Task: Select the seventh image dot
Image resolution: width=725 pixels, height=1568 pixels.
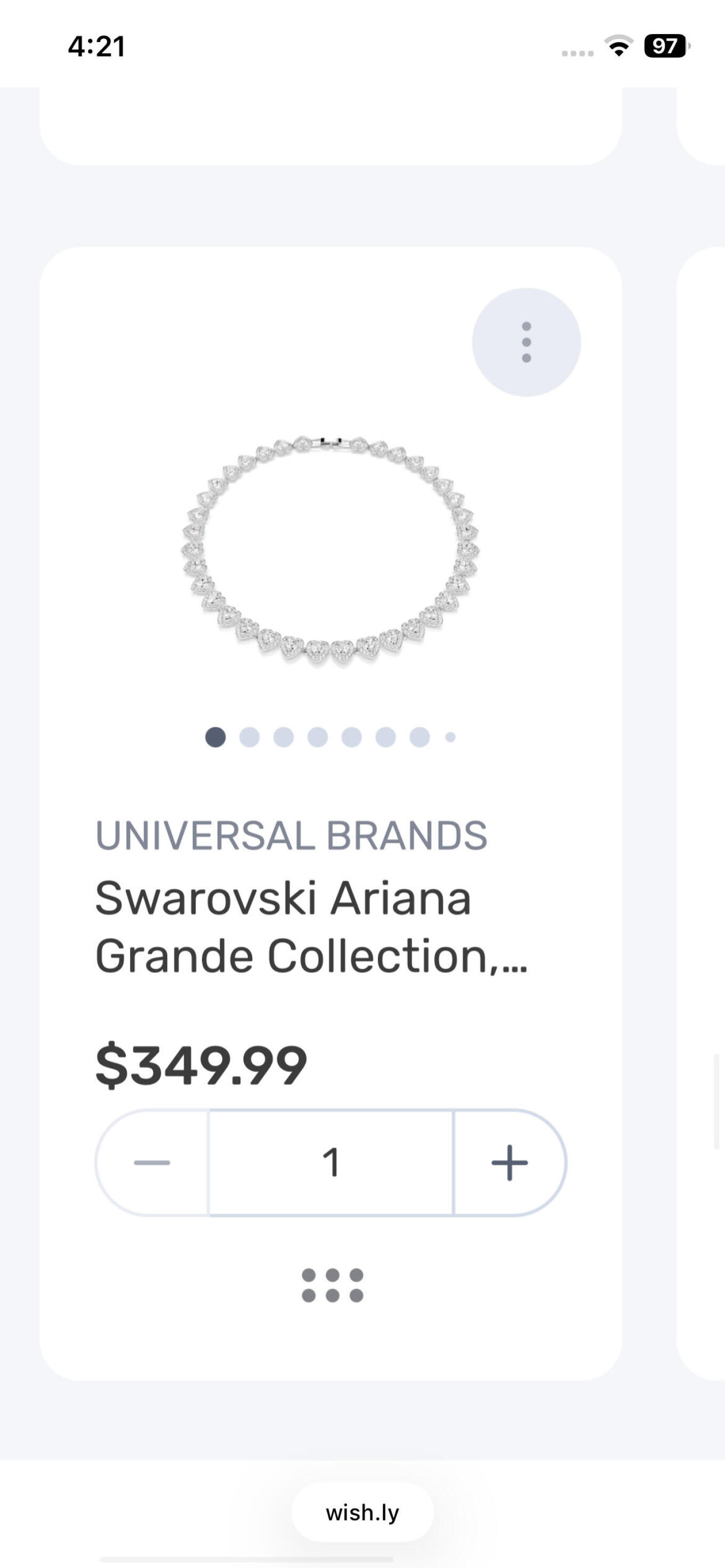Action: pos(420,737)
